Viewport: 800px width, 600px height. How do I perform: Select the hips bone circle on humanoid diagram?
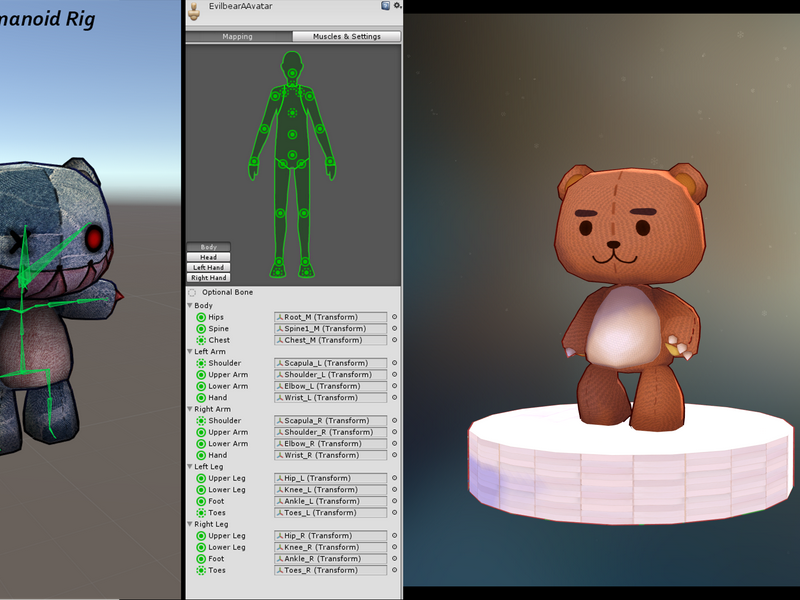click(292, 155)
